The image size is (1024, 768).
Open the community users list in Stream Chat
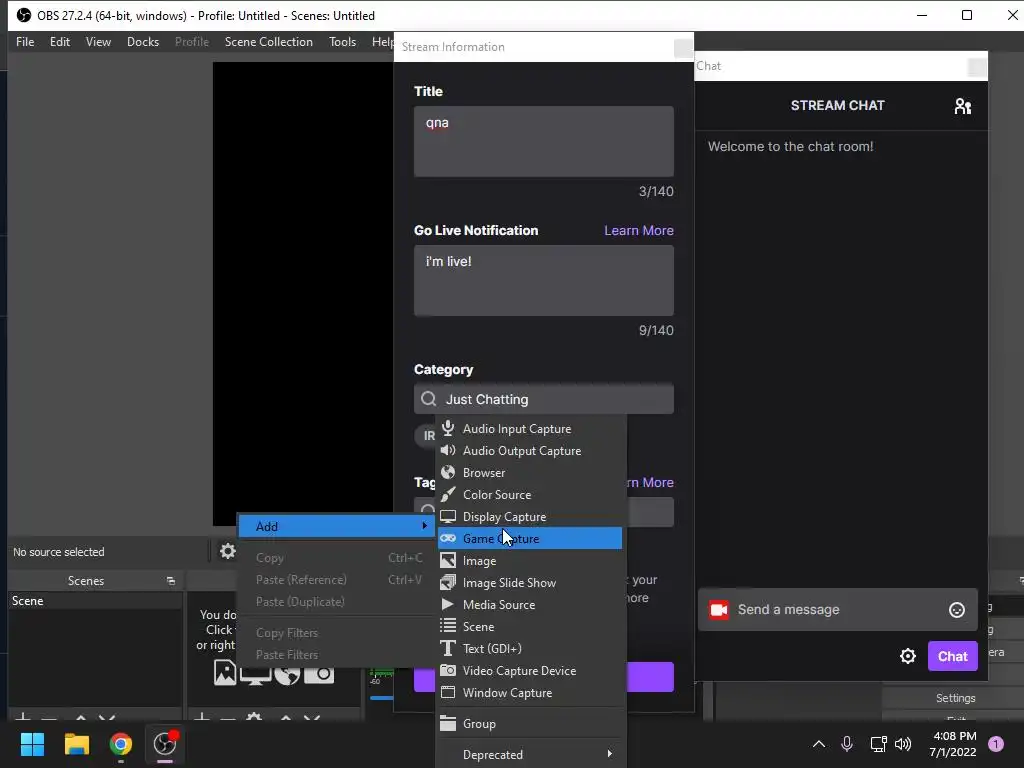(963, 106)
